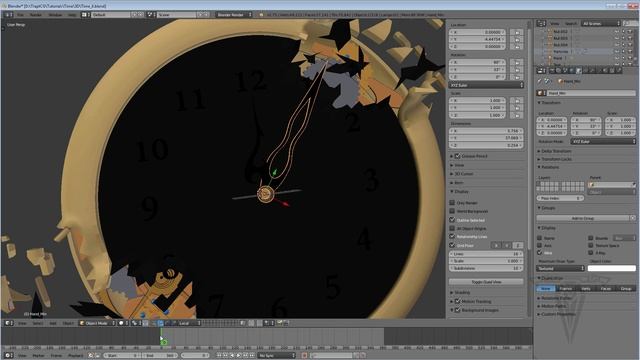
Task: Click the translate manipulator icon in header
Action: 161,323
